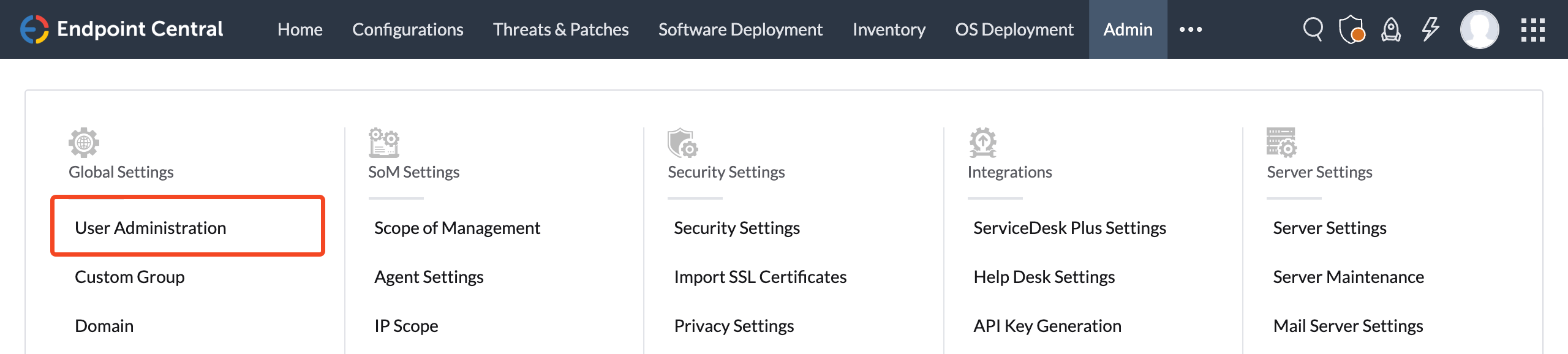
Task: Open ServiceDesk Plus Settings
Action: [1069, 228]
